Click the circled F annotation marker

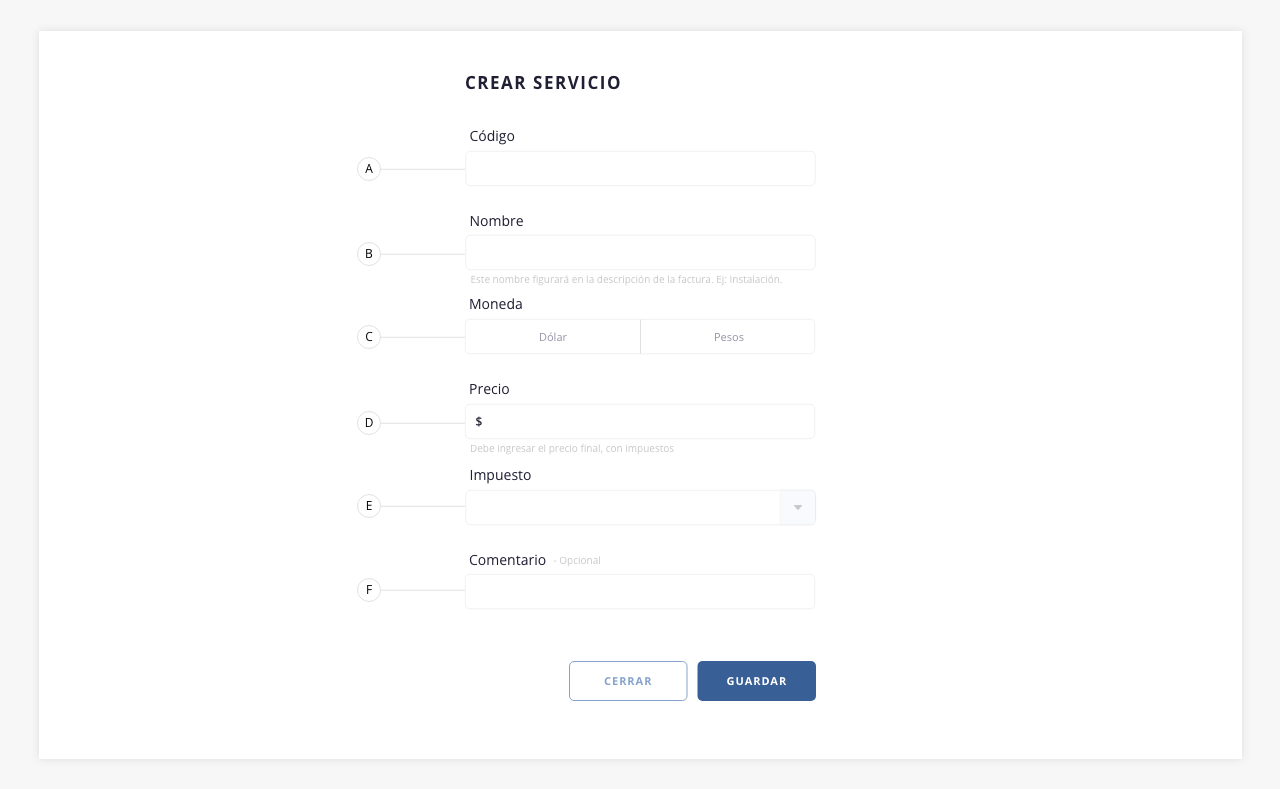(369, 590)
